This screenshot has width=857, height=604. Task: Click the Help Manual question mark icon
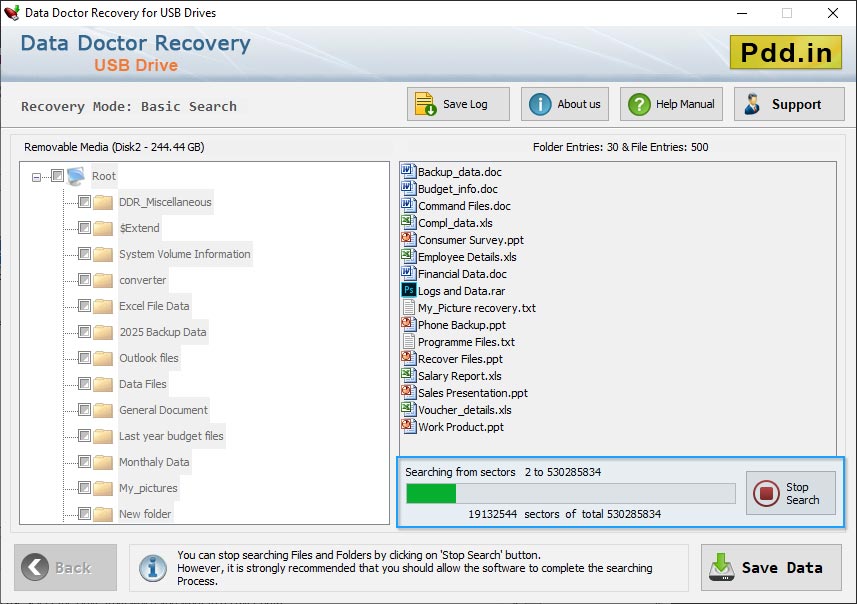(639, 104)
